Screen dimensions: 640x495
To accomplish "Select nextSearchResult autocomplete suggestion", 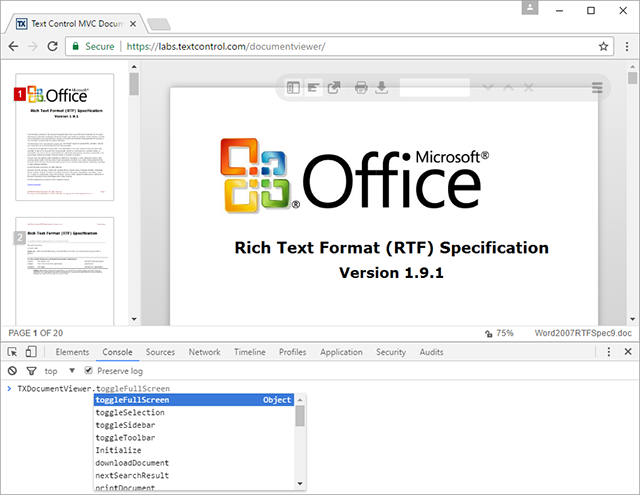I will 194,475.
